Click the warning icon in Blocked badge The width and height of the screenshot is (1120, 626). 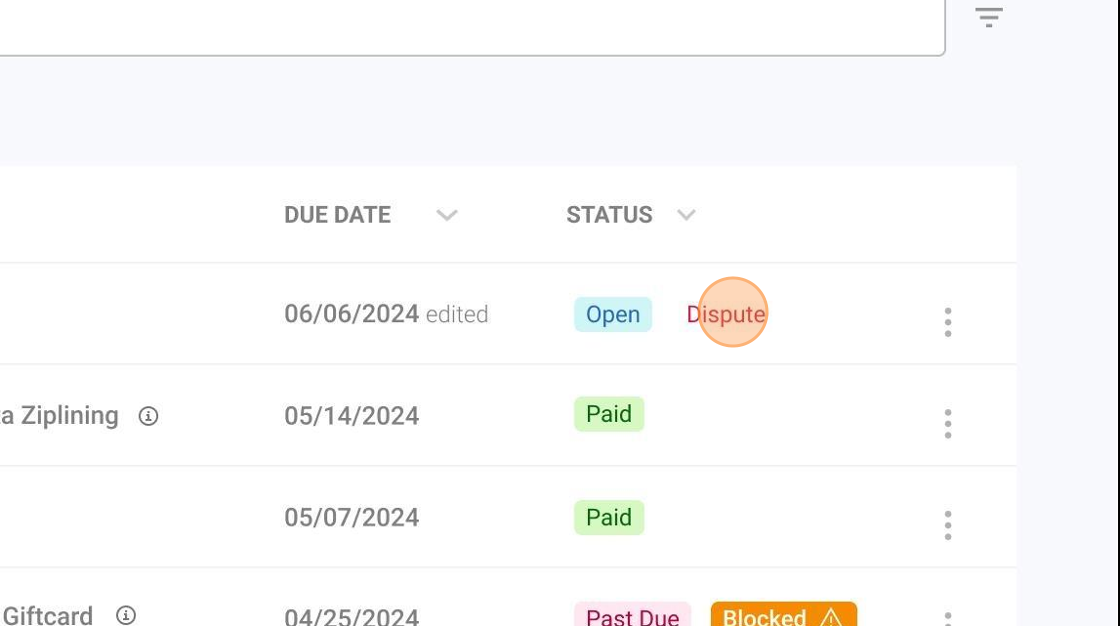(x=831, y=617)
